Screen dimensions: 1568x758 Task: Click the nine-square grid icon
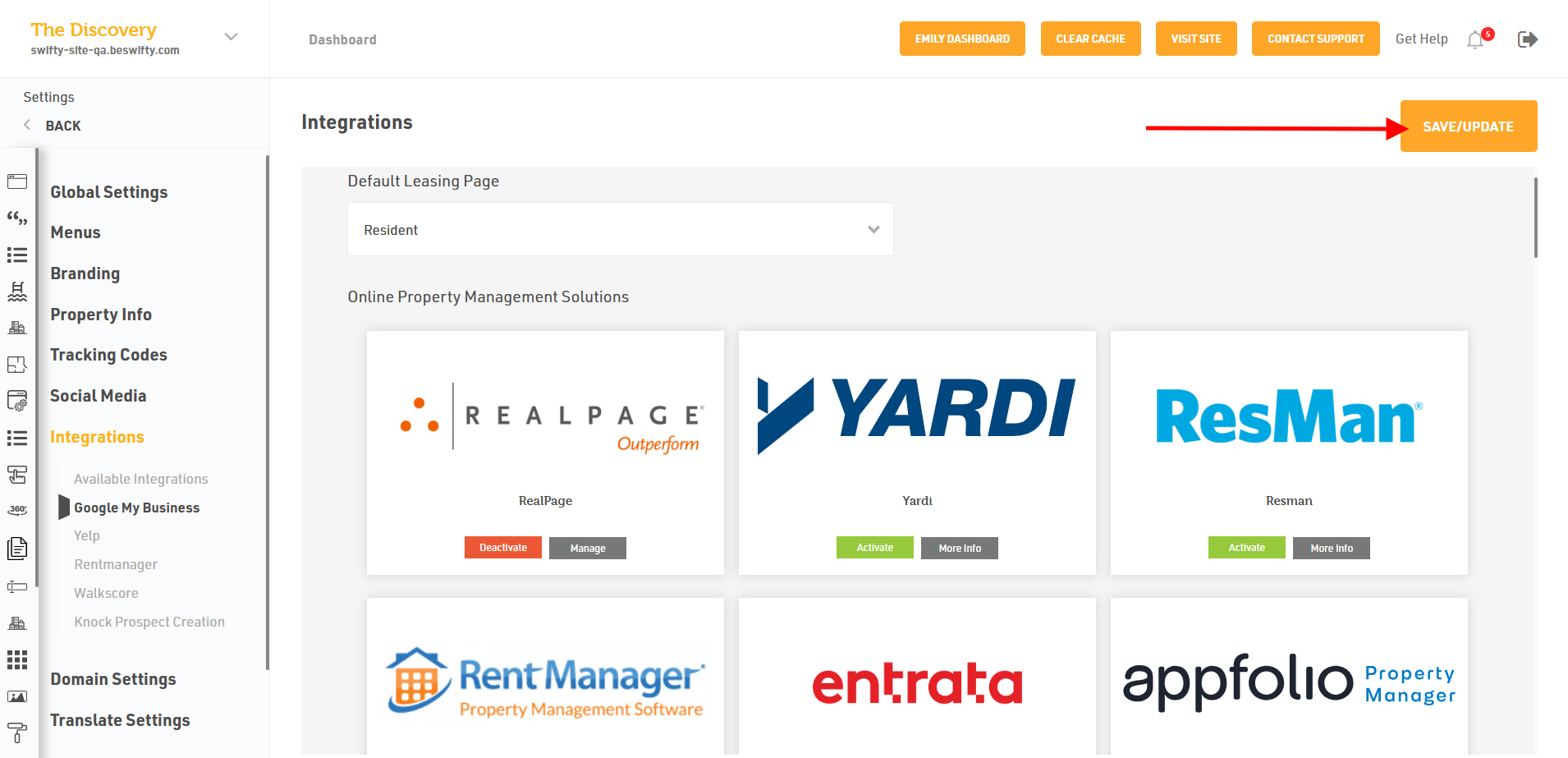click(x=17, y=659)
